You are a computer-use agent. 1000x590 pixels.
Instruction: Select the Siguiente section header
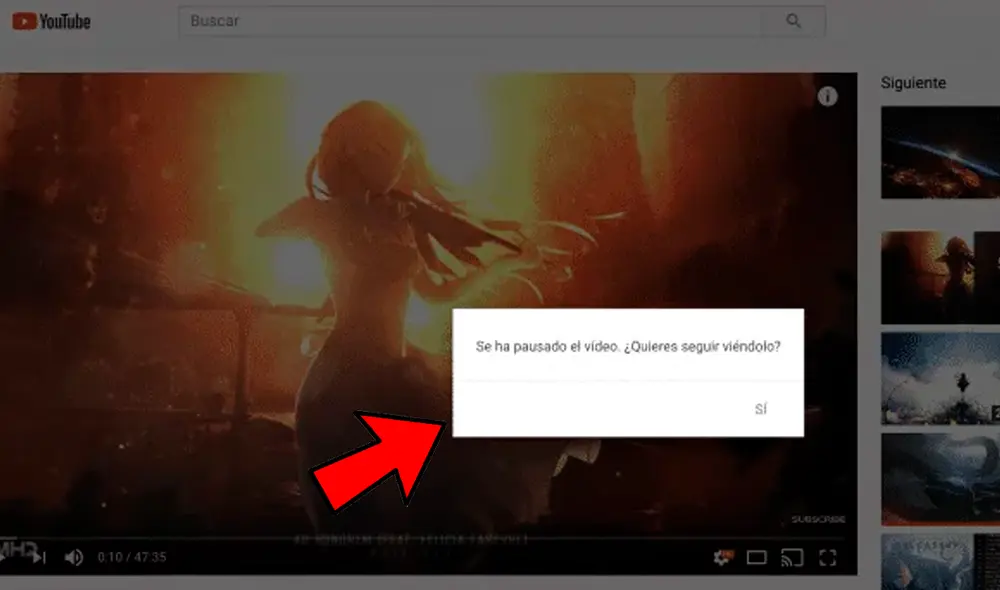[913, 83]
